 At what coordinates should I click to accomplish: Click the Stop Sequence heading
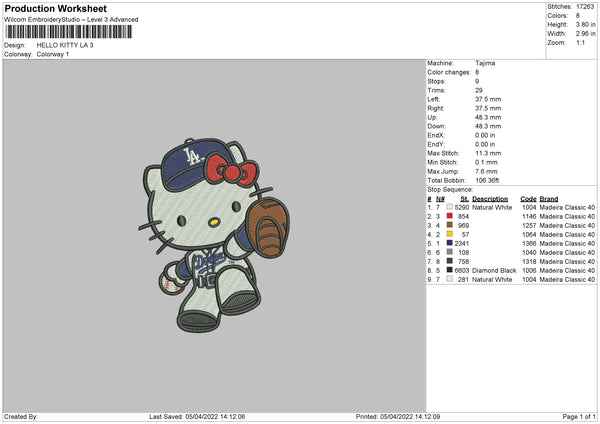[450, 189]
